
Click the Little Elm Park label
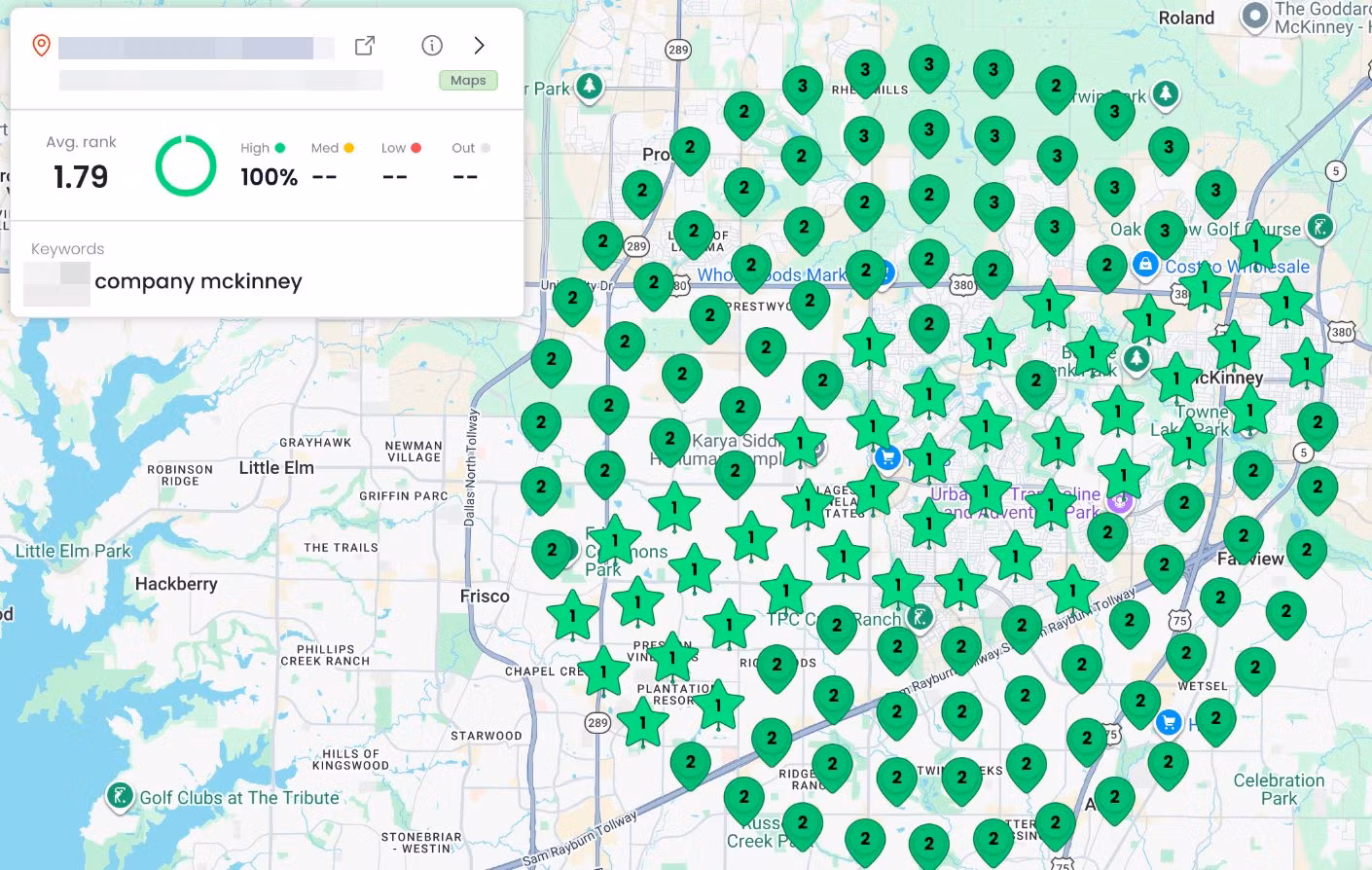tap(73, 551)
